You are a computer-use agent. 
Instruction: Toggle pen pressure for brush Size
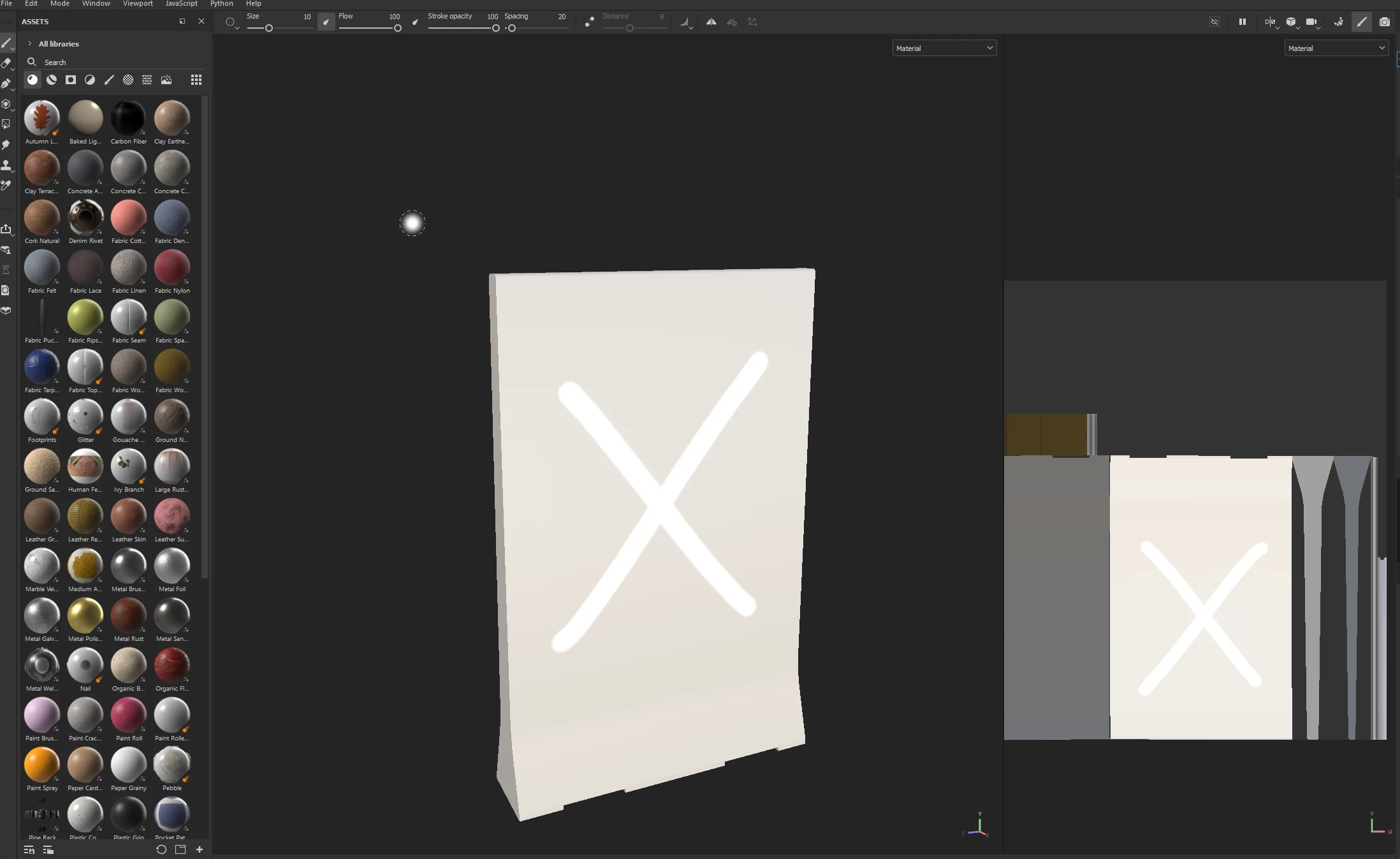point(326,22)
